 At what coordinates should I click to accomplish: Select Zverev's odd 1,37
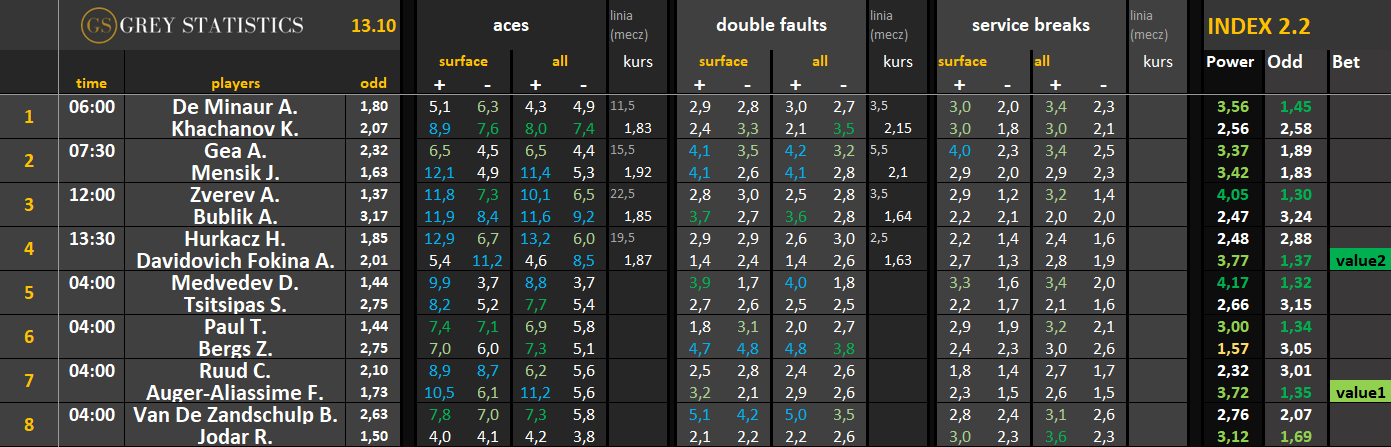point(373,194)
